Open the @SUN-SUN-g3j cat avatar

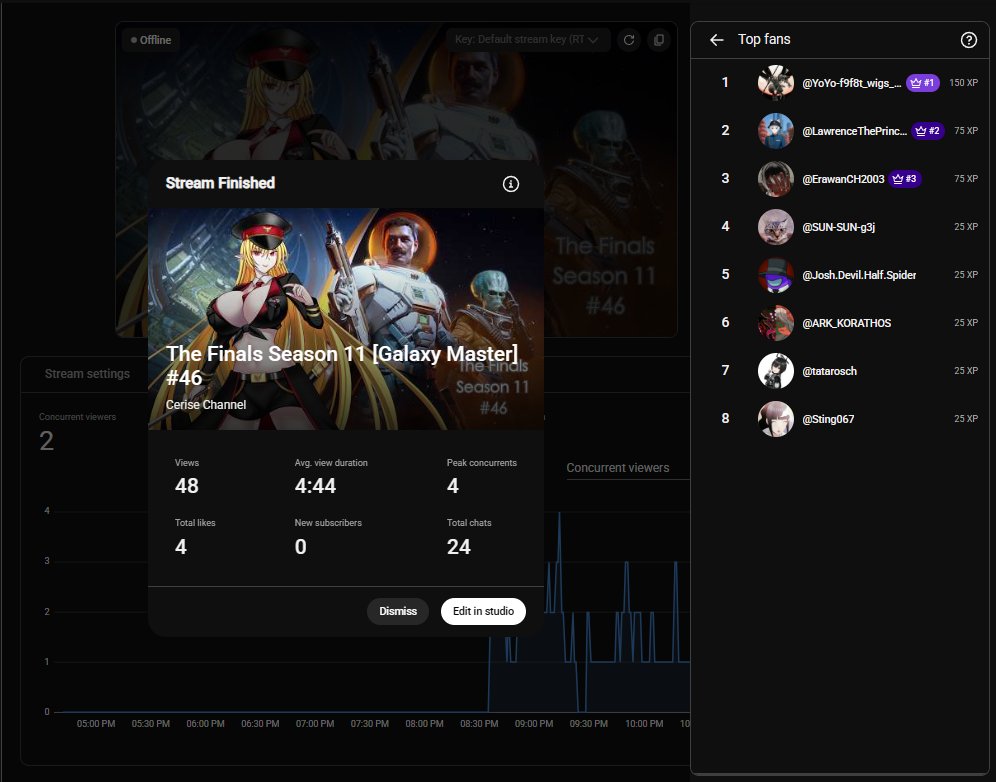[x=776, y=227]
